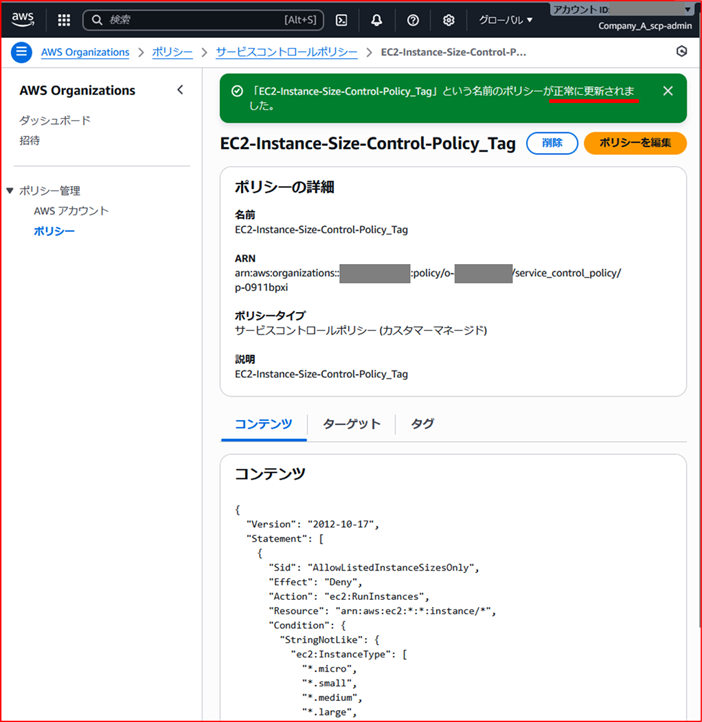The width and height of the screenshot is (702, 722).
Task: Collapse the AWS Organizations side panel
Action: coord(180,90)
